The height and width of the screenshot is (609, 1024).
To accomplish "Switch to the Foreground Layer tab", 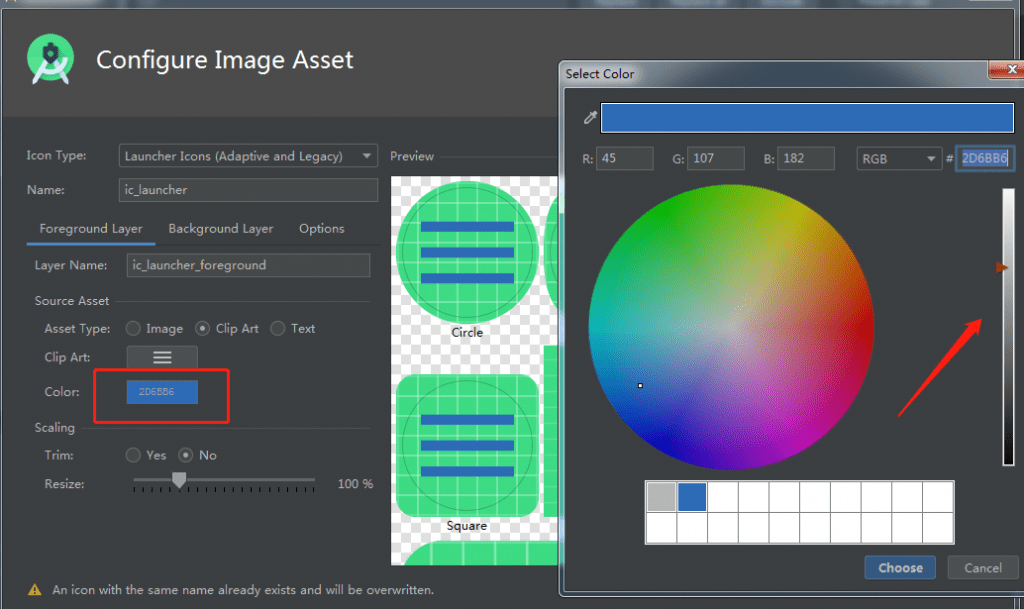I will pyautogui.click(x=91, y=229).
